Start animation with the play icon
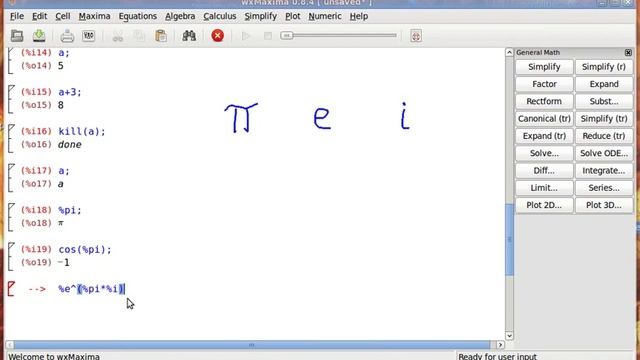The height and width of the screenshot is (360, 640). [245, 36]
